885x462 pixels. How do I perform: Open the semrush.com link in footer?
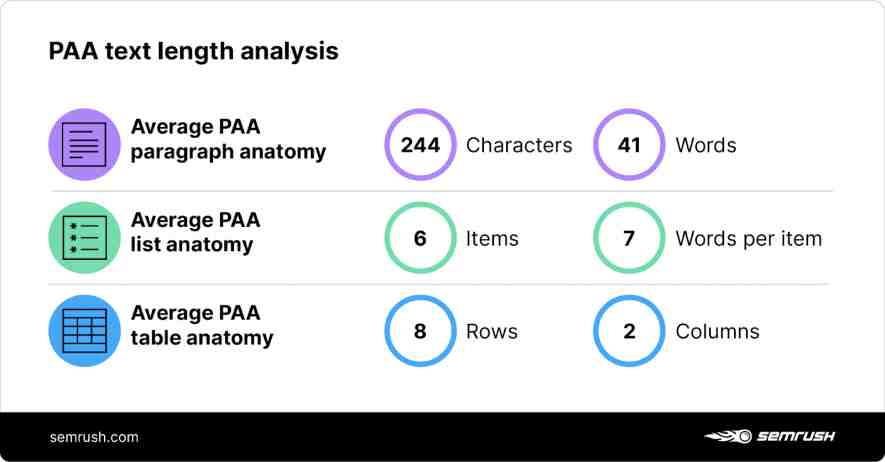(94, 437)
